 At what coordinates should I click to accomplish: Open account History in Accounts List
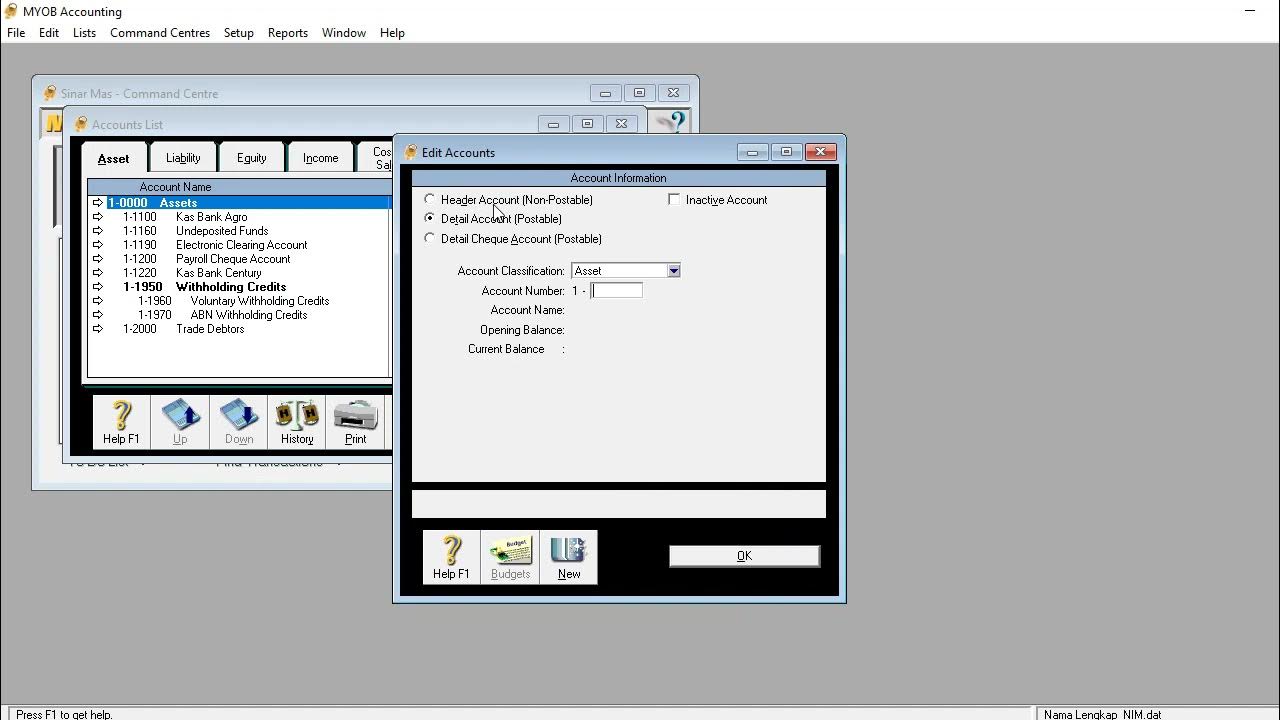(x=297, y=421)
